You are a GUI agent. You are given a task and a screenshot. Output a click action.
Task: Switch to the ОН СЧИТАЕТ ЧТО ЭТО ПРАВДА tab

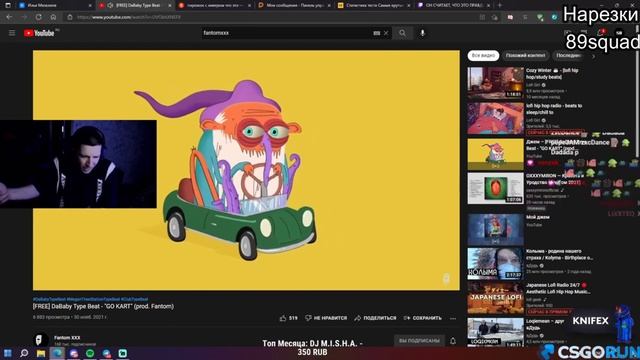[x=453, y=5]
